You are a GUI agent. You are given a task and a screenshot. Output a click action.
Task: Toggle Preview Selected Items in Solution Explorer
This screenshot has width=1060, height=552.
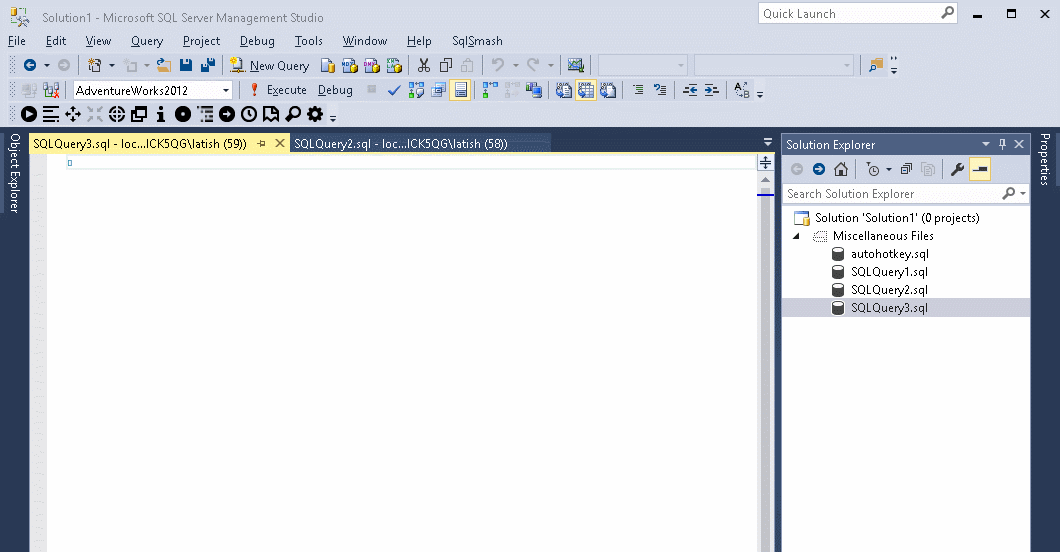tap(980, 169)
